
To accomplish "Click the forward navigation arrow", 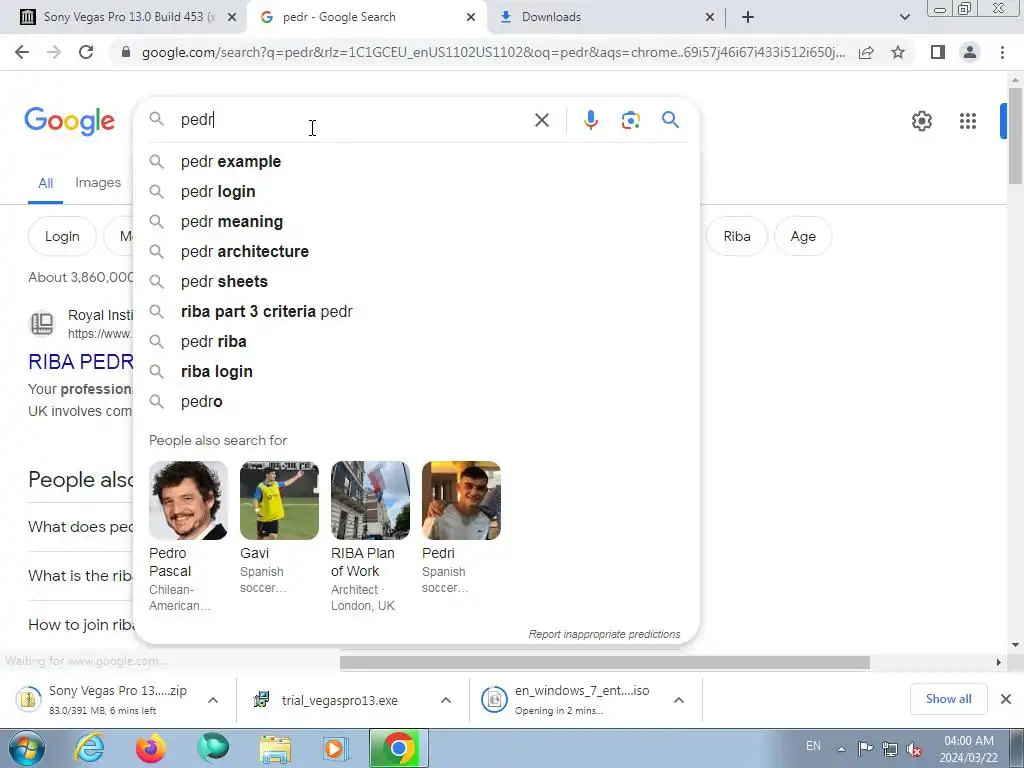I will click(x=54, y=52).
